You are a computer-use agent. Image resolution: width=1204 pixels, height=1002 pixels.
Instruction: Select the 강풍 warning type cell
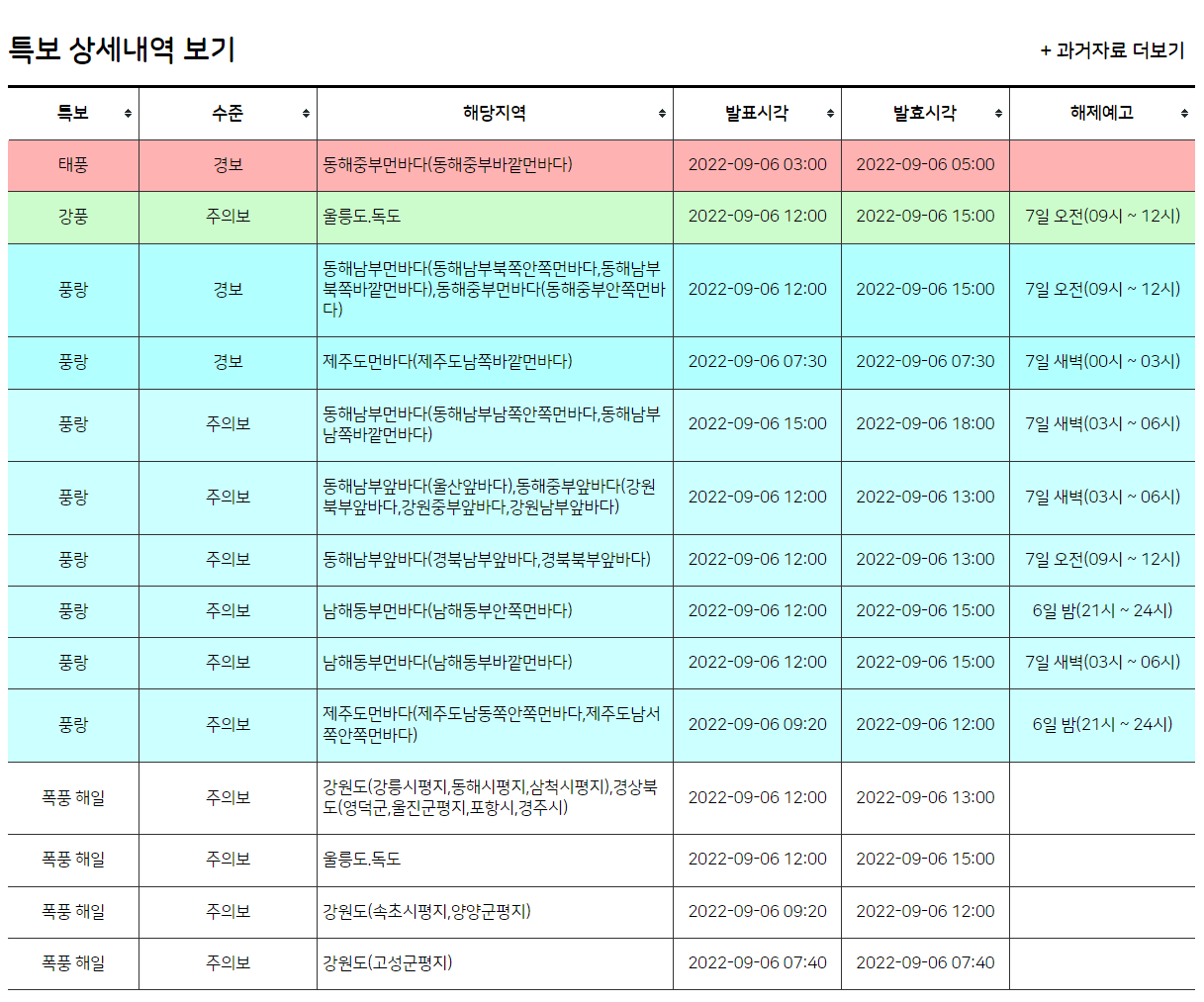tap(73, 217)
